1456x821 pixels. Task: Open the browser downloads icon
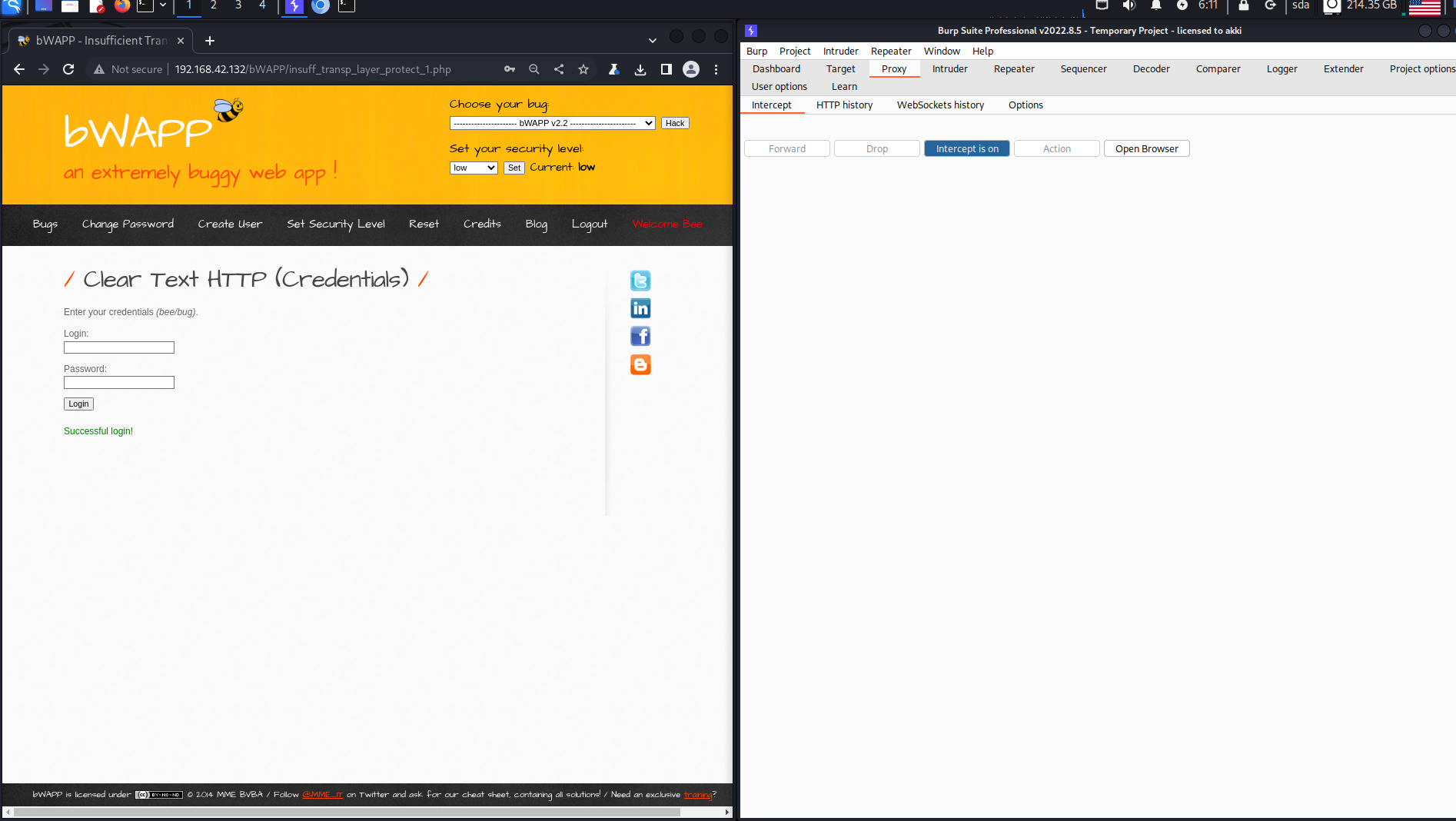(640, 69)
